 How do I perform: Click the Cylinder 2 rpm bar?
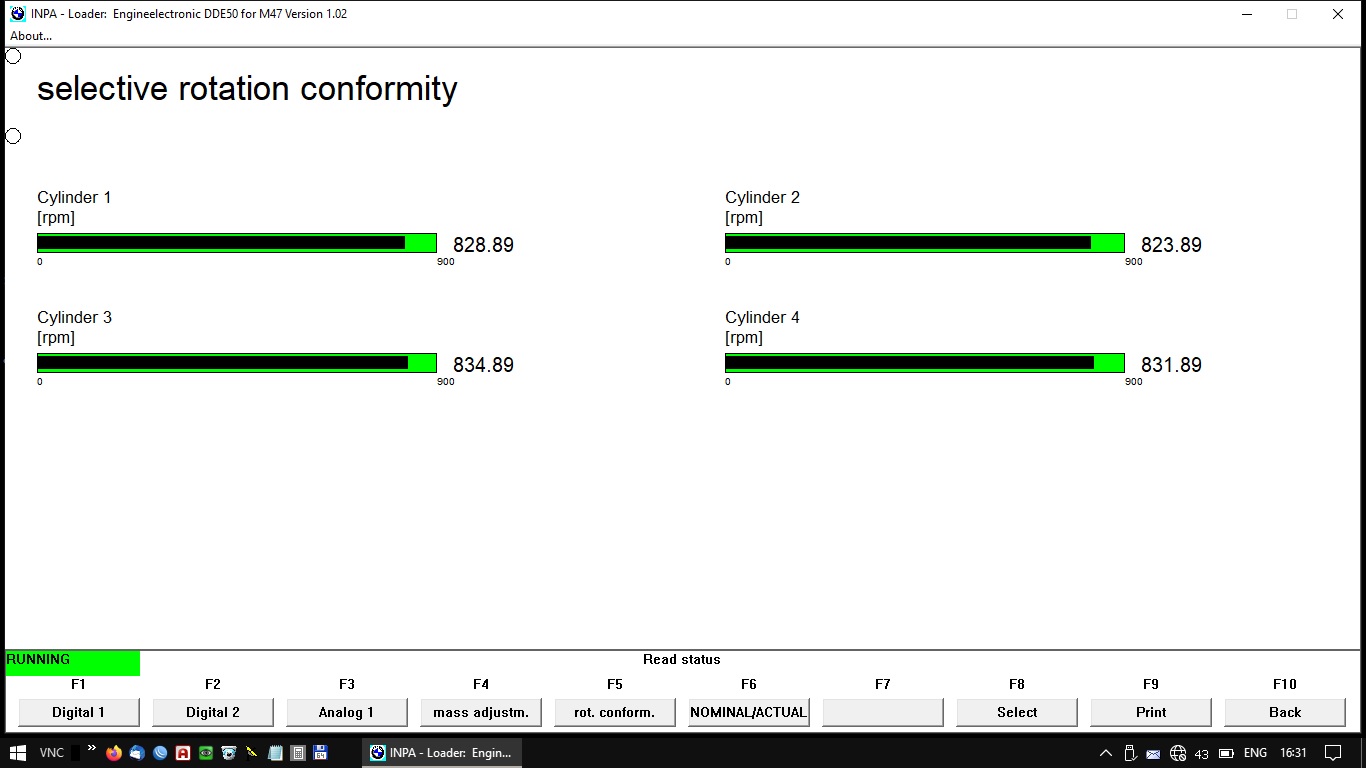[x=925, y=243]
